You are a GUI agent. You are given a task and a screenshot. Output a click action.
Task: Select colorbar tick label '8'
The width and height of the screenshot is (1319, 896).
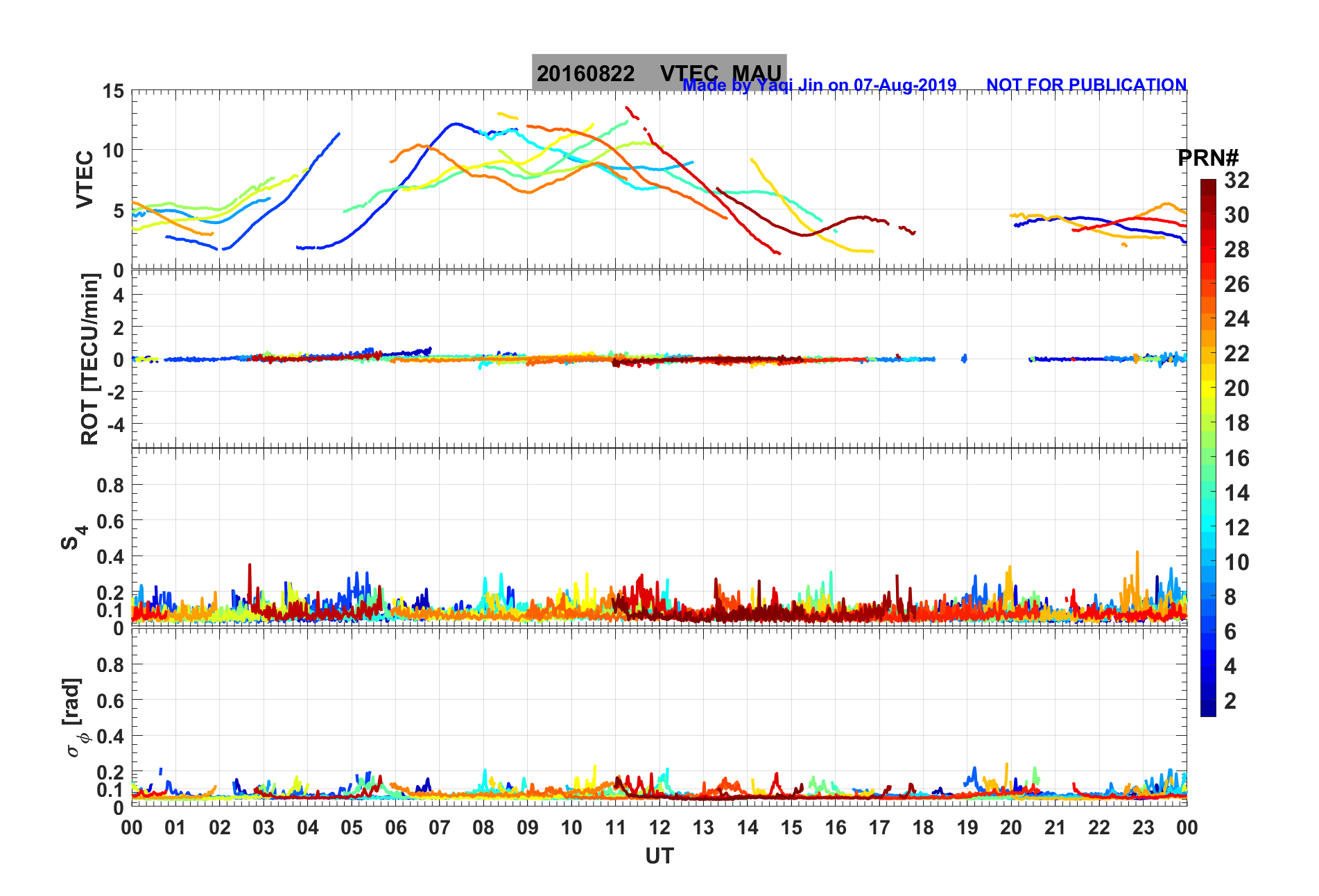click(x=1230, y=597)
